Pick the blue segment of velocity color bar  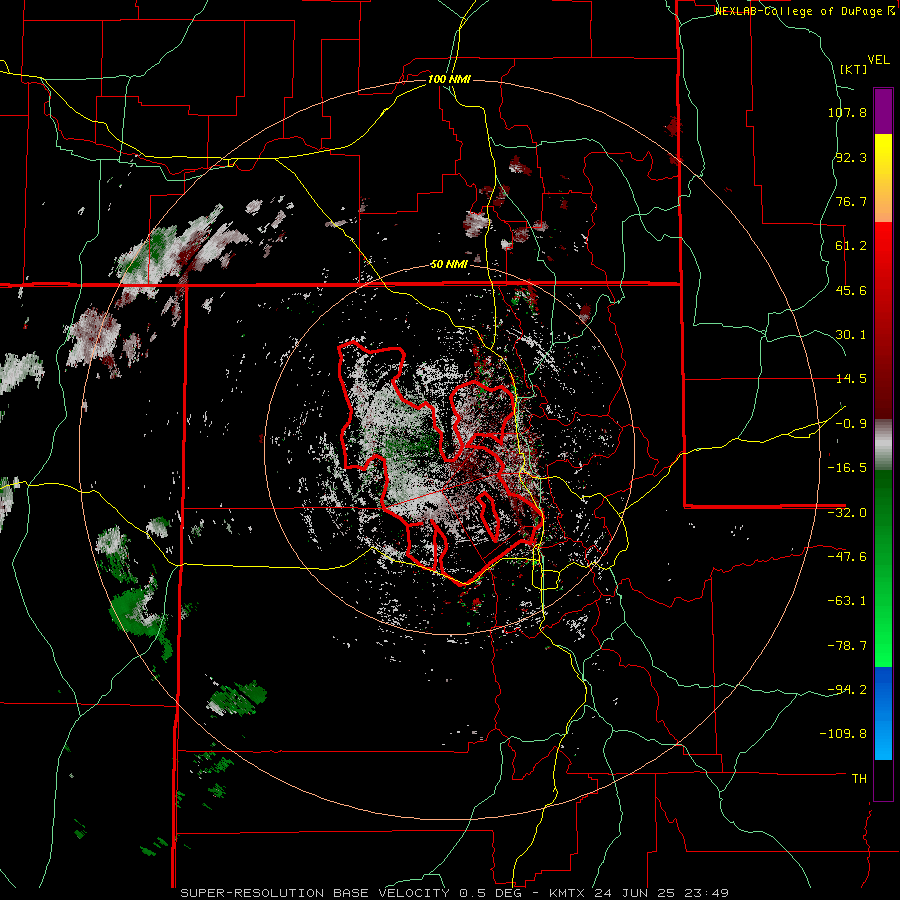pos(883,713)
